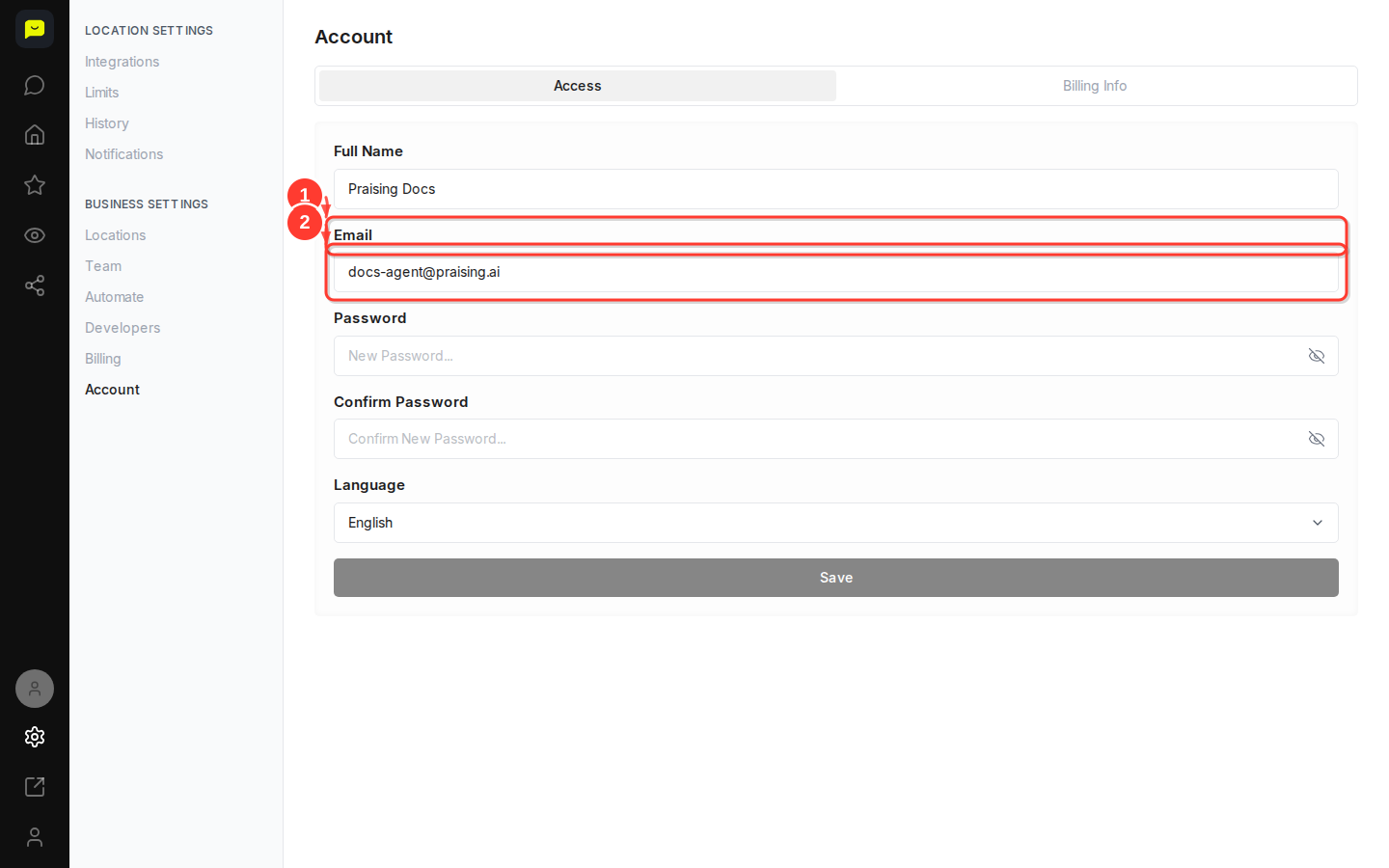This screenshot has width=1389, height=868.
Task: Open Notifications settings
Action: click(124, 154)
